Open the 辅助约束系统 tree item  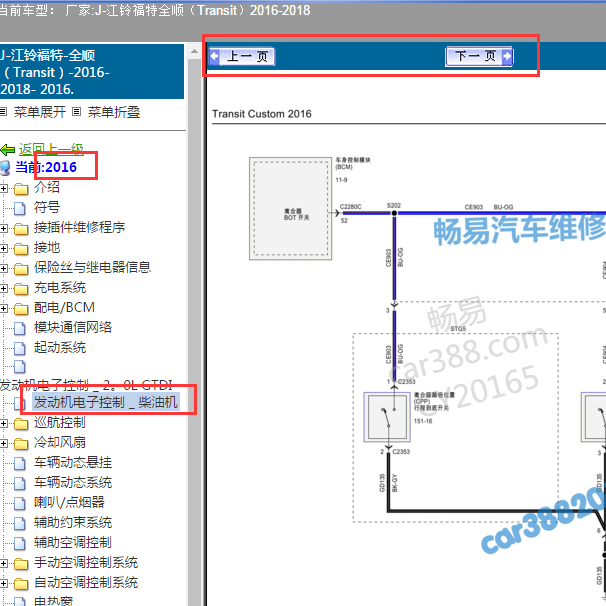pos(73,523)
